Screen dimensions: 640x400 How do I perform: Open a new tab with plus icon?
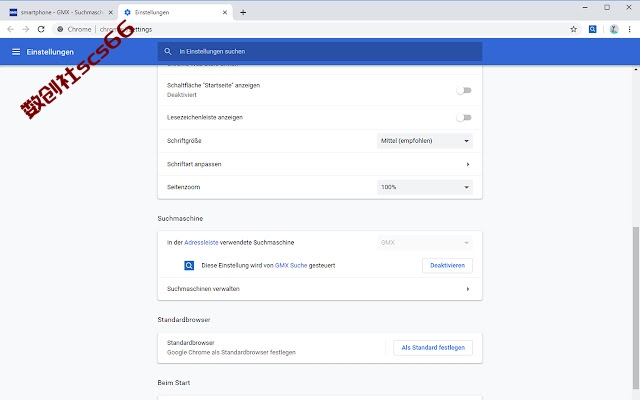243,12
